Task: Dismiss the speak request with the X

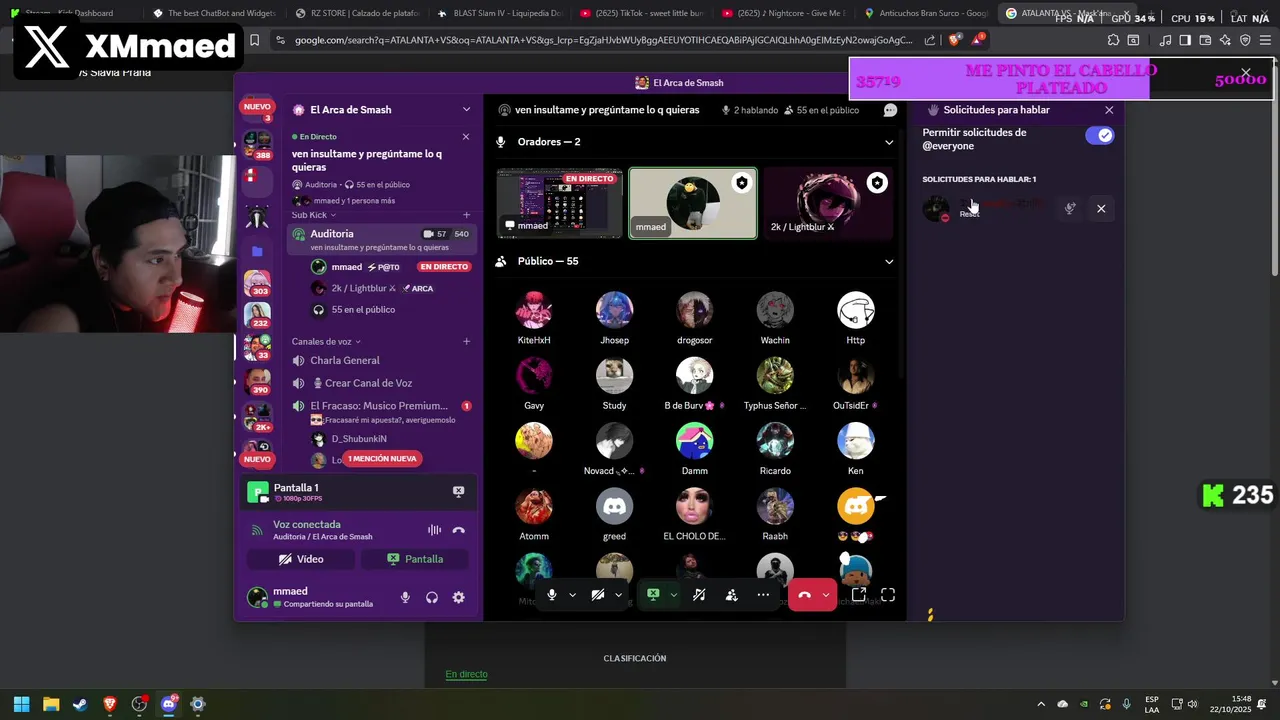Action: (x=1101, y=208)
